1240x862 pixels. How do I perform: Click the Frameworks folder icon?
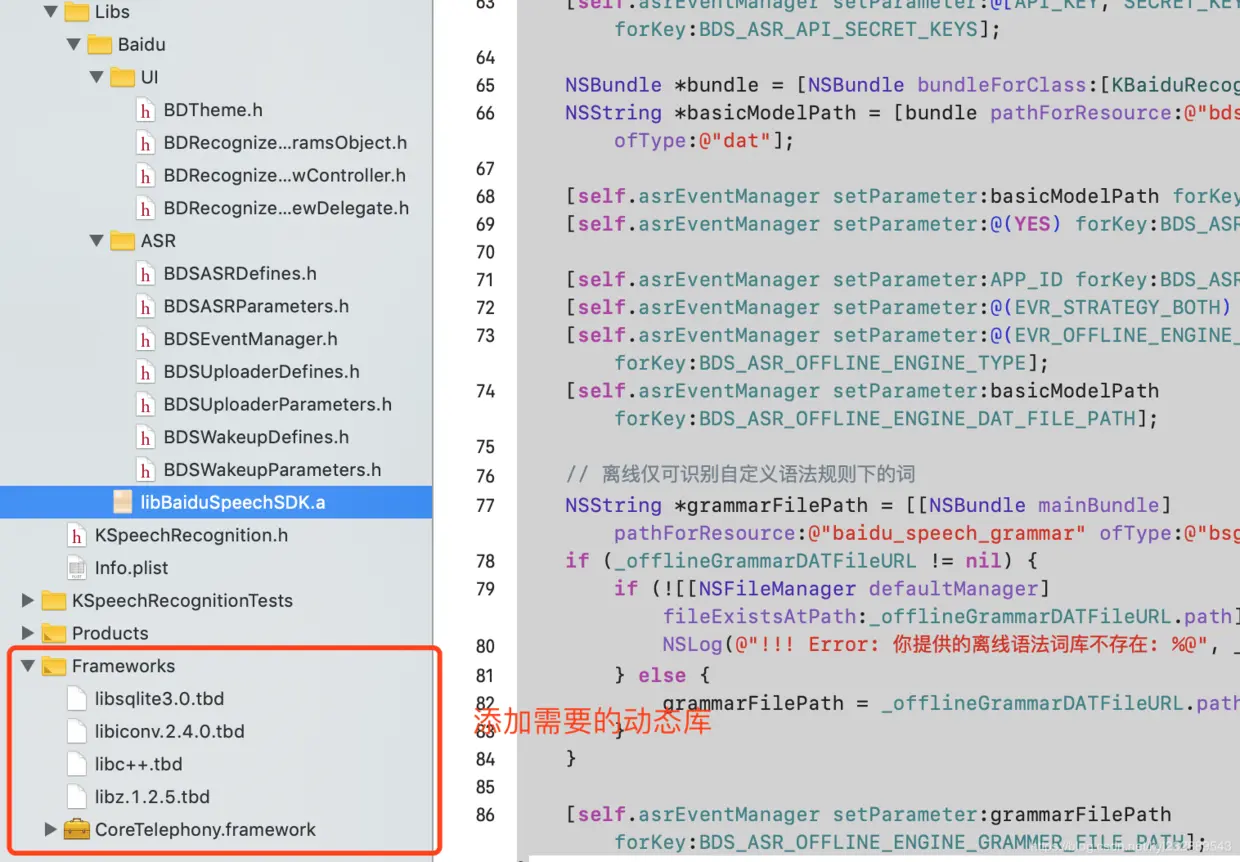coord(54,666)
